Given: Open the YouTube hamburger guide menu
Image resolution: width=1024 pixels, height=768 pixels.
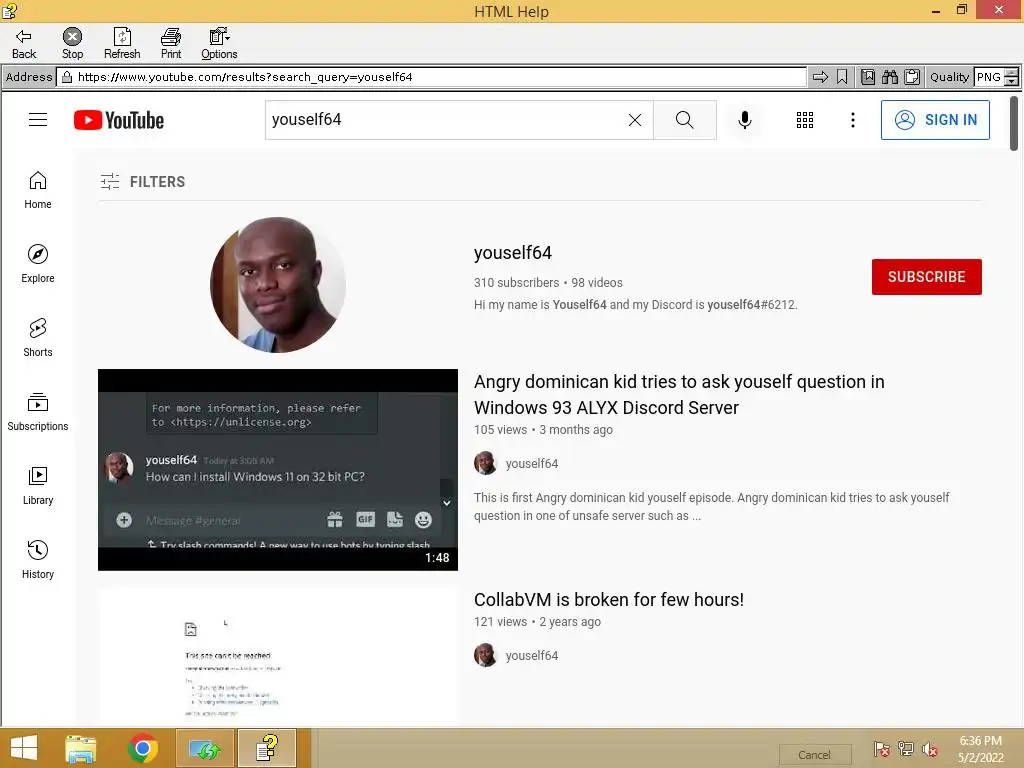Looking at the screenshot, I should tap(38, 120).
